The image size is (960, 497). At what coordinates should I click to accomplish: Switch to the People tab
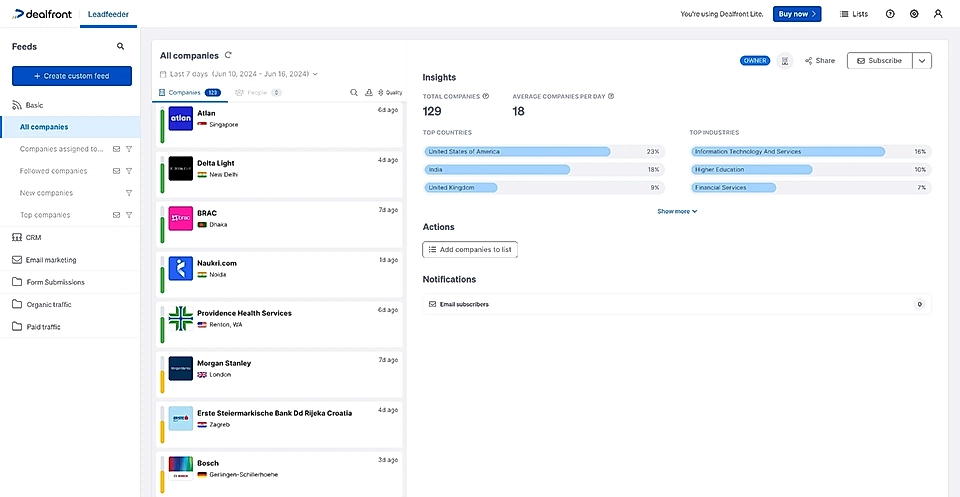pyautogui.click(x=258, y=92)
